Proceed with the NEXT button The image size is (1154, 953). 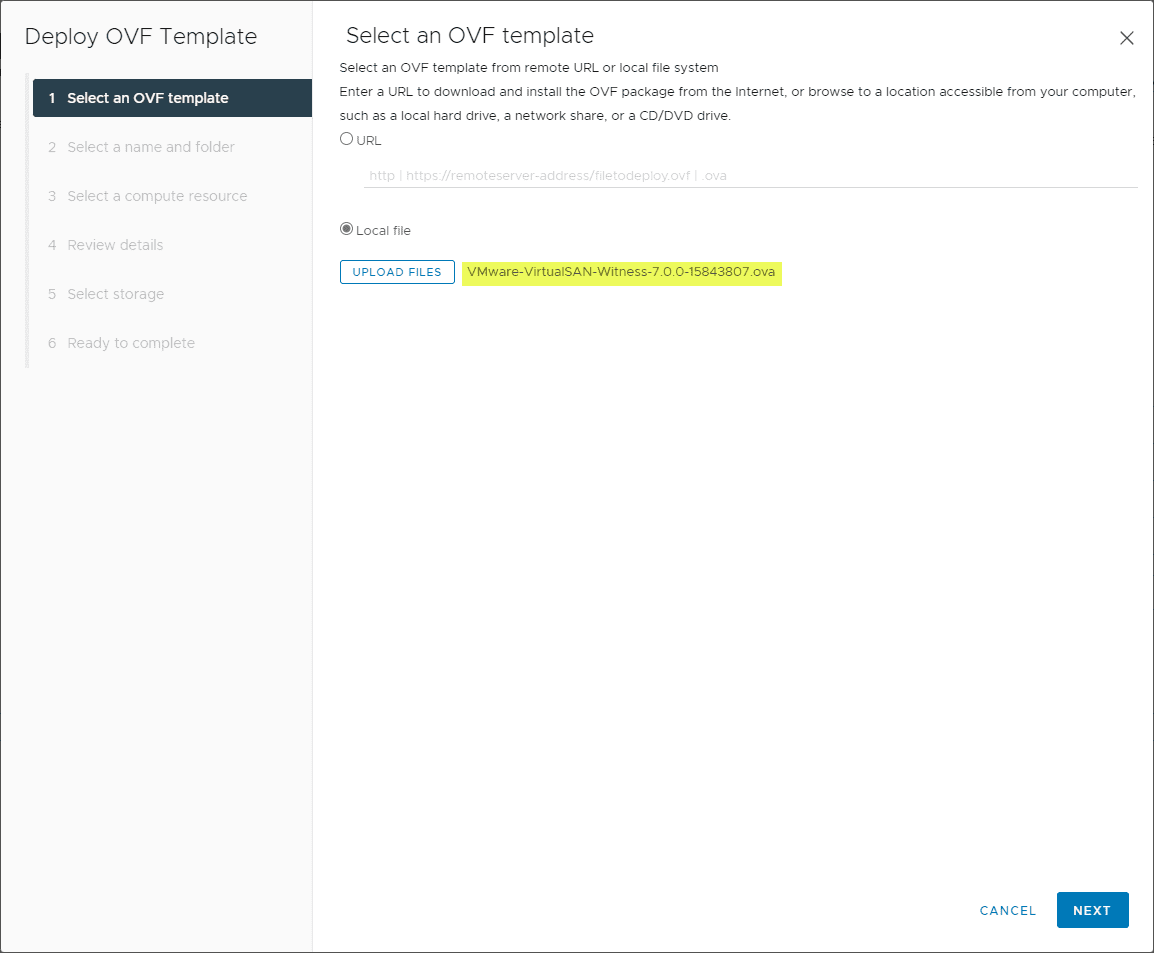[x=1092, y=910]
